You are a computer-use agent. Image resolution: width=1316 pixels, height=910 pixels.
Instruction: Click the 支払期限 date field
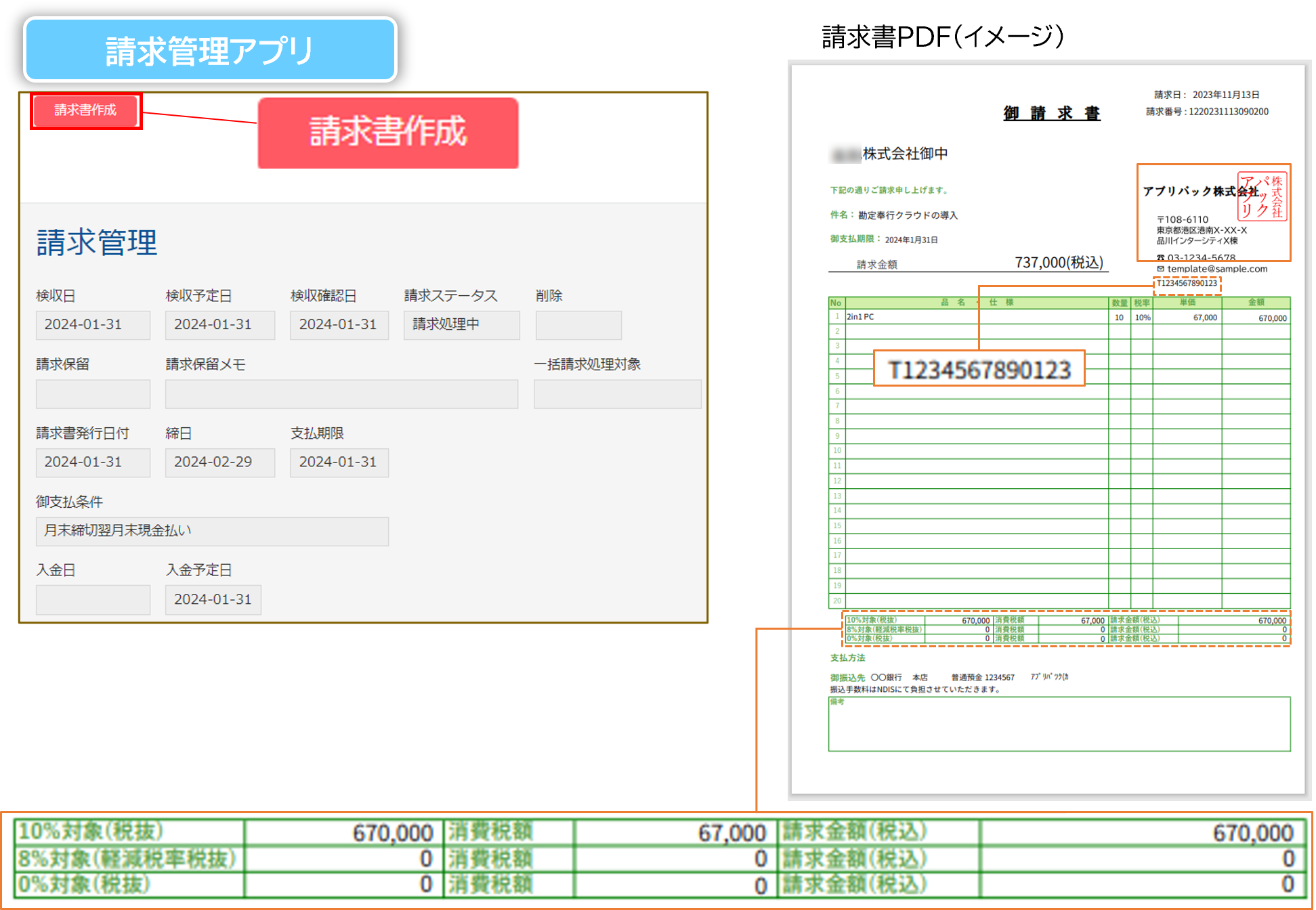(x=339, y=462)
